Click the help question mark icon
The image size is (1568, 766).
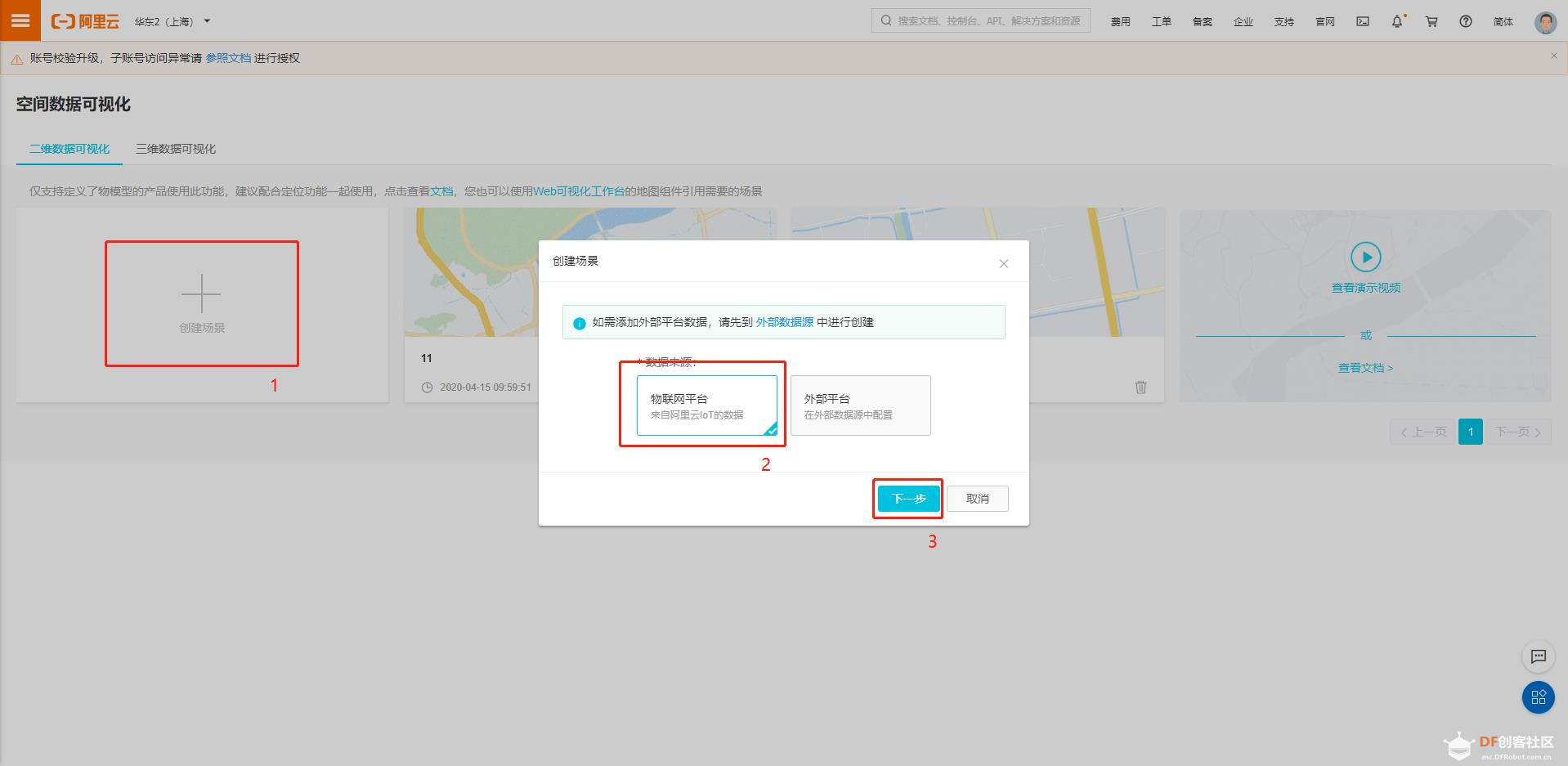1466,21
